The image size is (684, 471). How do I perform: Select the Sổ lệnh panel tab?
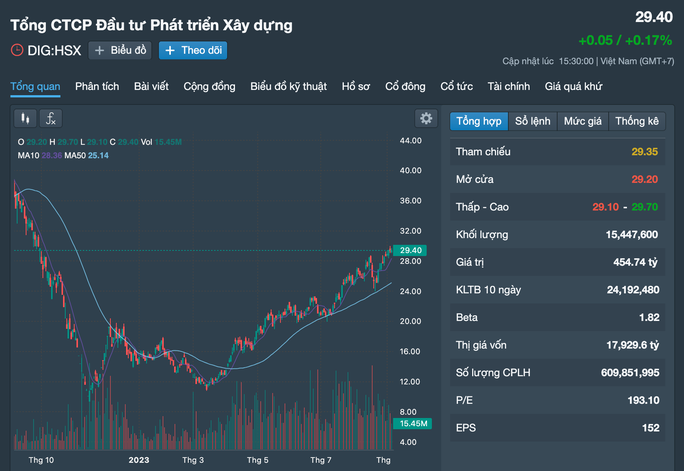coord(532,121)
